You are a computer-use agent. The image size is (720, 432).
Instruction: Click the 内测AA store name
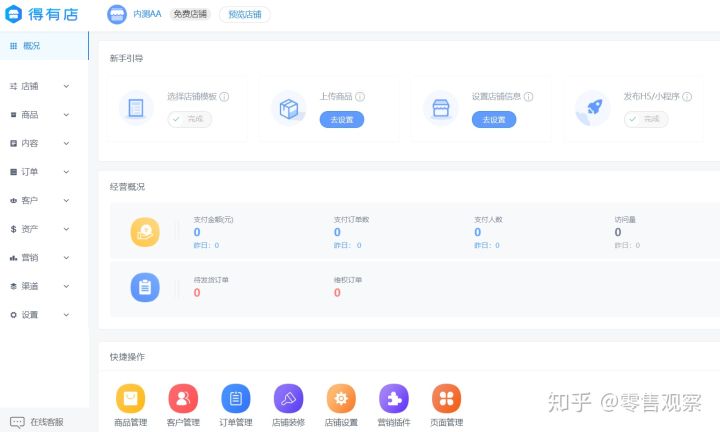(x=147, y=14)
